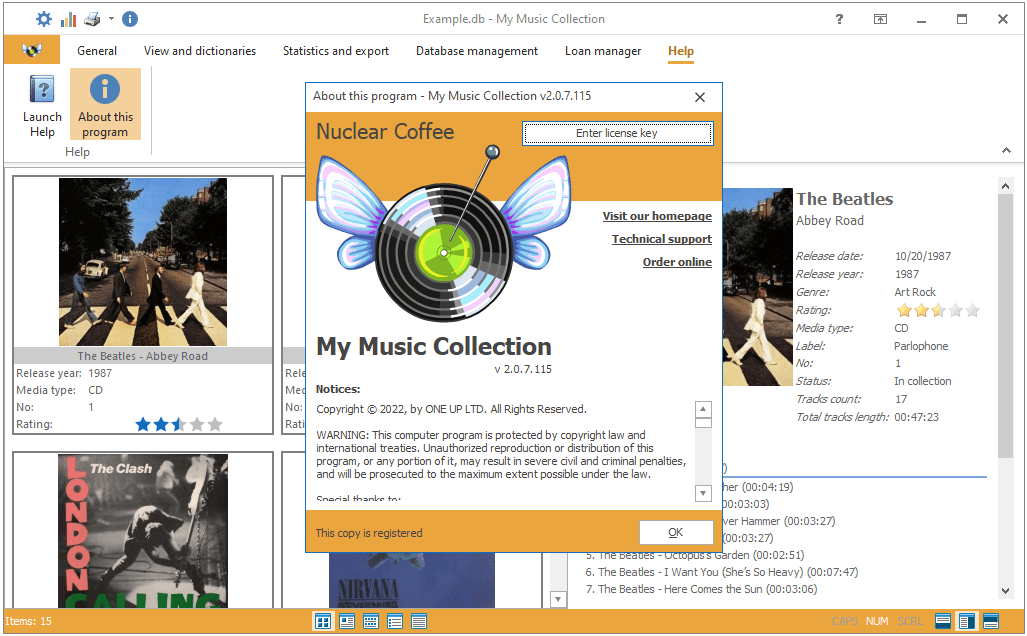Select track I Want You (She's So Heavy)

coord(721,572)
